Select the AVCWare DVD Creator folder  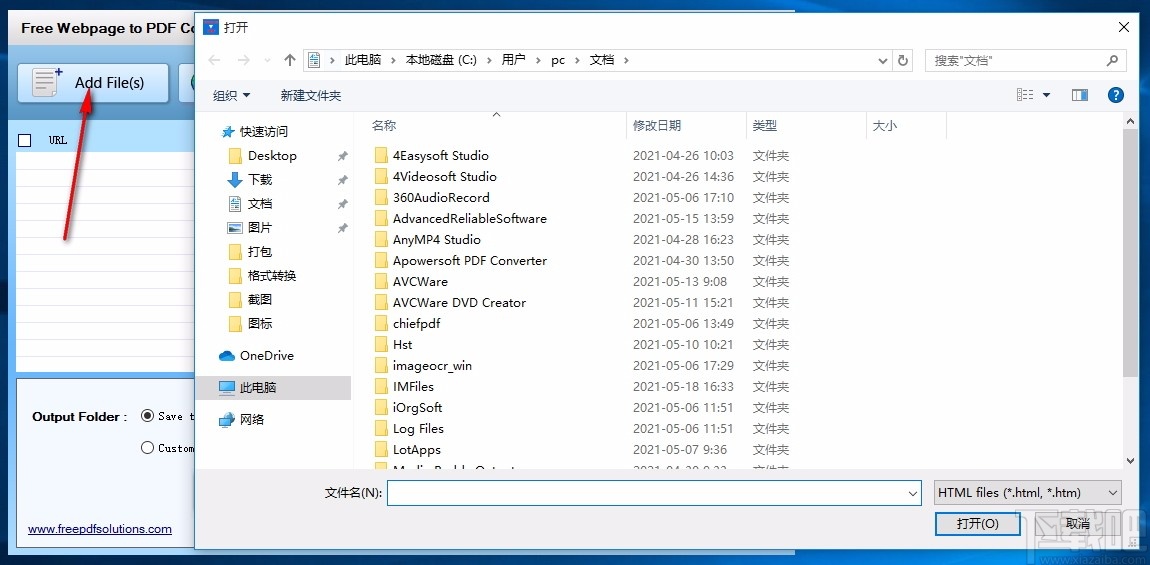pos(459,302)
